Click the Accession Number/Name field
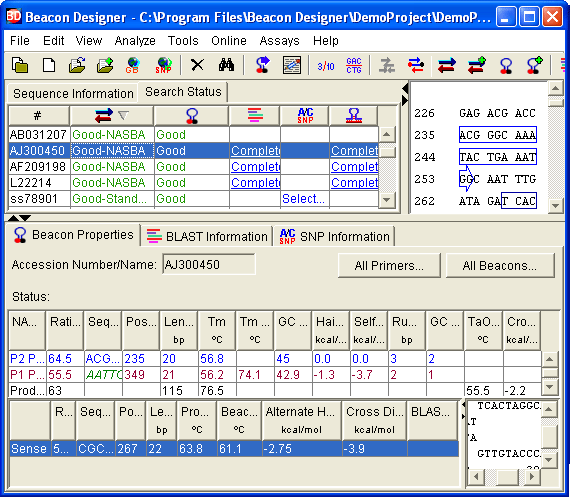Viewport: 570px width, 497px height. pos(209,265)
